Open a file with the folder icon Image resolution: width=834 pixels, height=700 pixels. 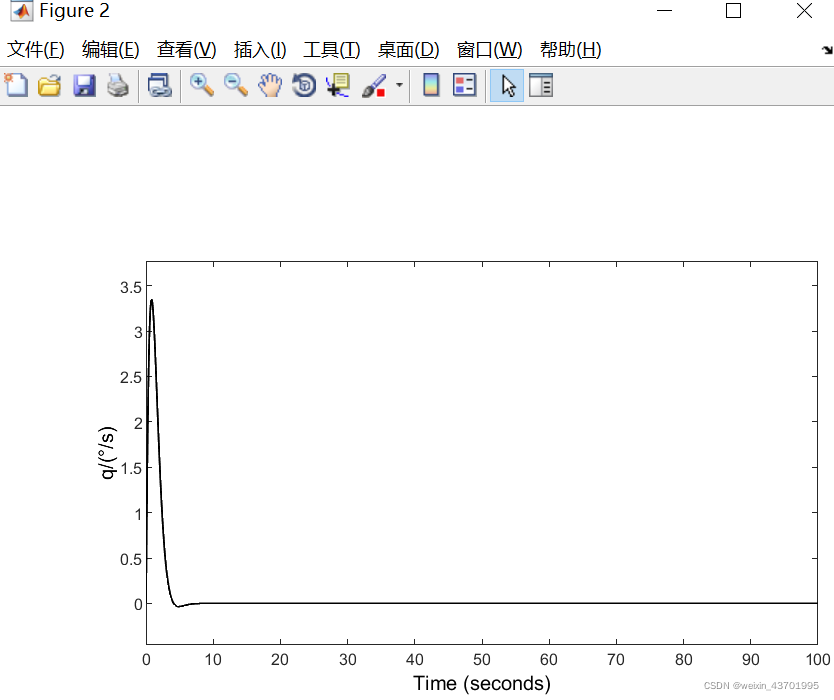pos(49,85)
